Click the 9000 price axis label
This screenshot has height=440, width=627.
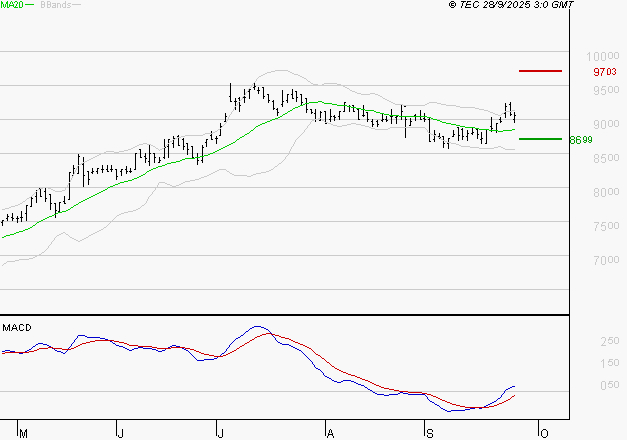pos(606,124)
